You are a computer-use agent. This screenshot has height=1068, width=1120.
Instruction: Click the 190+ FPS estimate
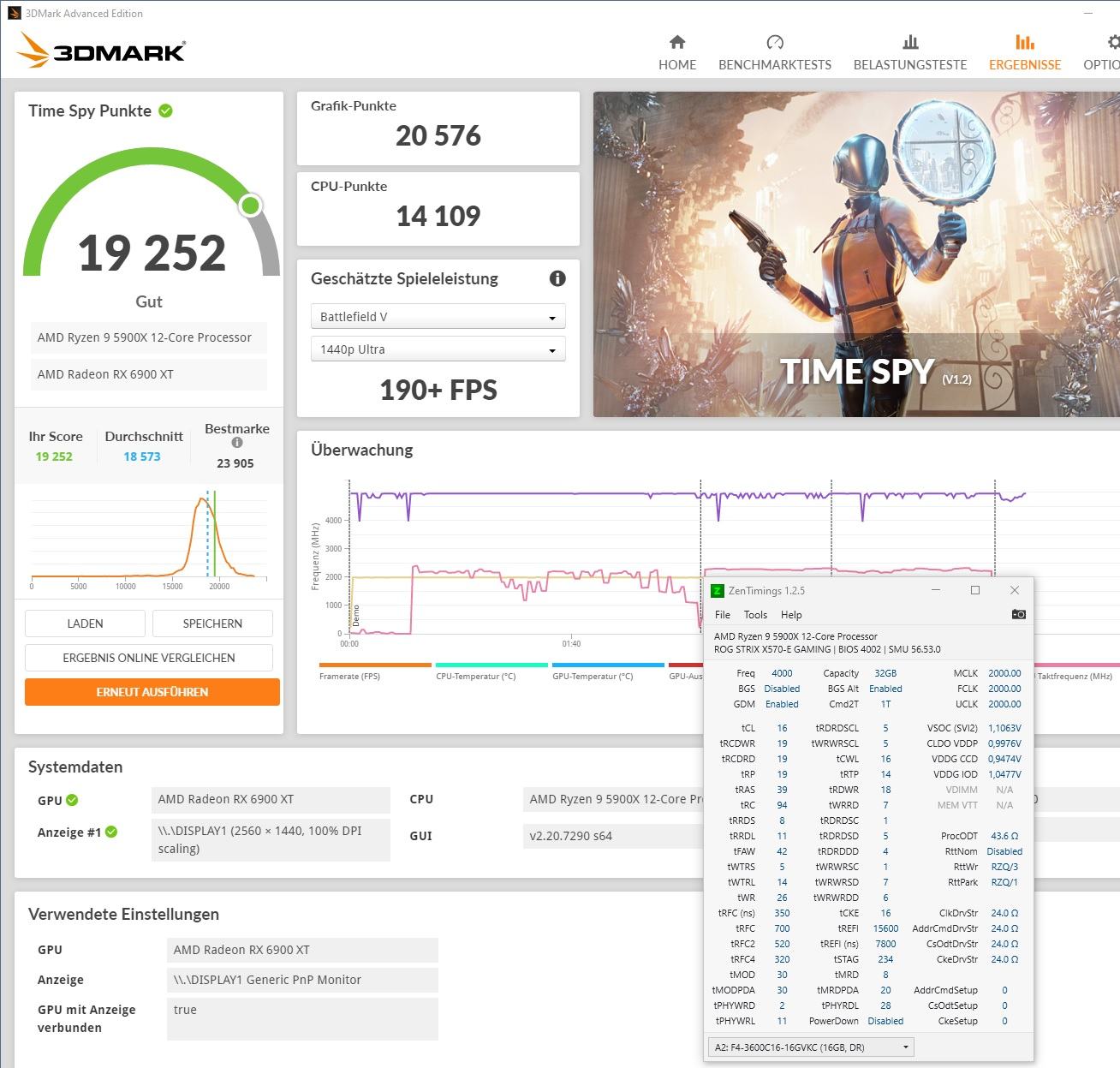coord(438,390)
